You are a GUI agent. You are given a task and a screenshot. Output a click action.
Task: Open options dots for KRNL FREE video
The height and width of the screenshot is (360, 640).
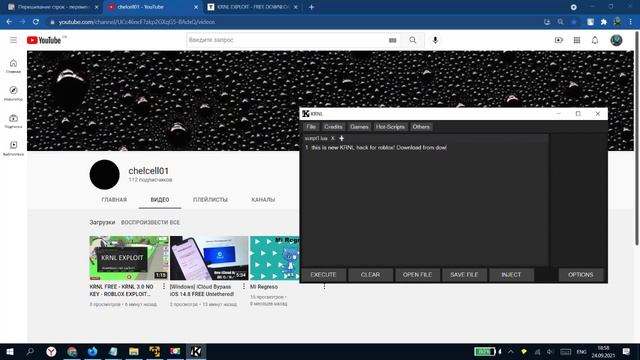[164, 287]
